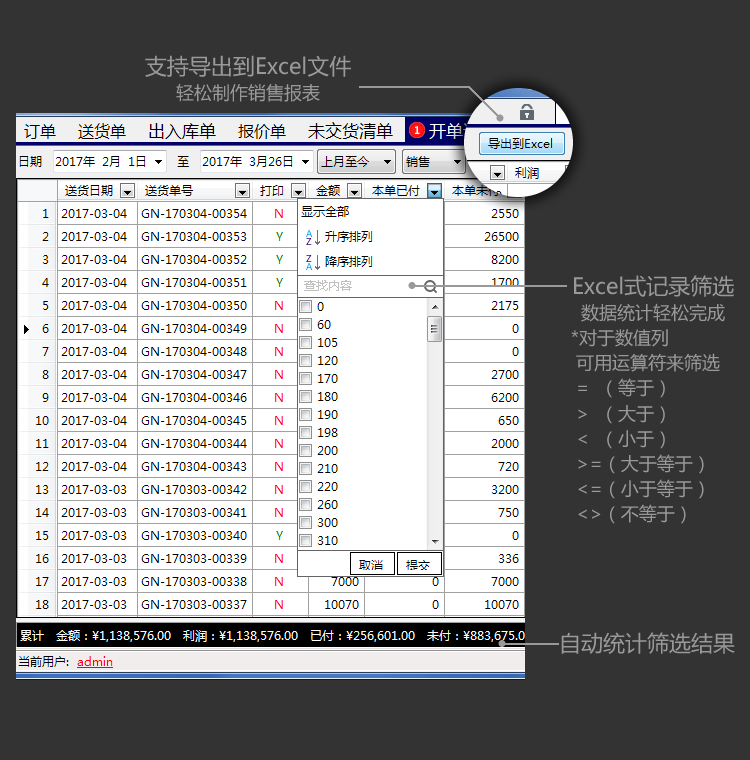Screen dimensions: 750x760
Task: Click the print status Y in row 15
Action: tap(279, 536)
